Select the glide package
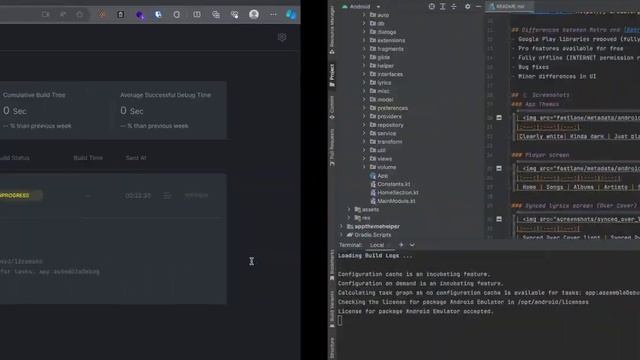640x360 pixels. tap(380, 57)
